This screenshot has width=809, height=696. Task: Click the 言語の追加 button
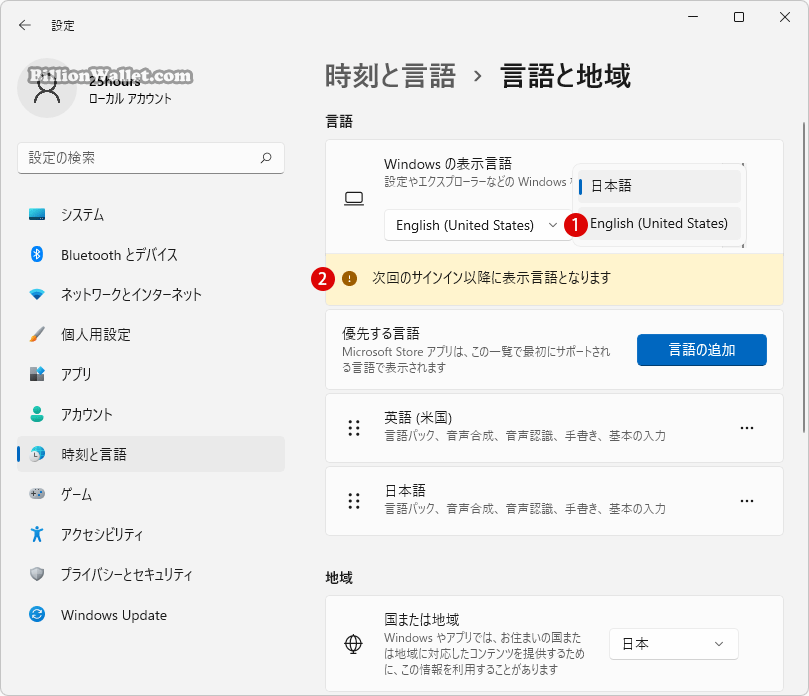702,350
